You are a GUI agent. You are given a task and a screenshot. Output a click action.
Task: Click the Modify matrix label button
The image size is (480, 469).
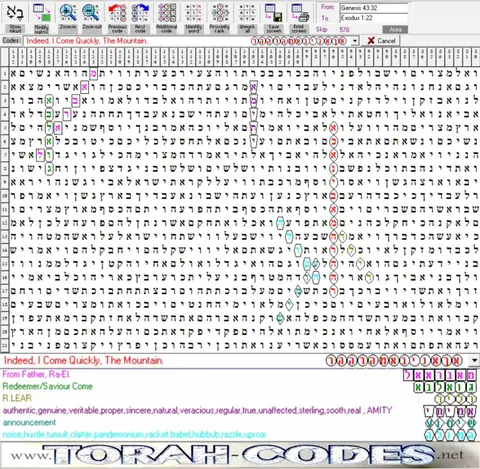tap(41, 29)
